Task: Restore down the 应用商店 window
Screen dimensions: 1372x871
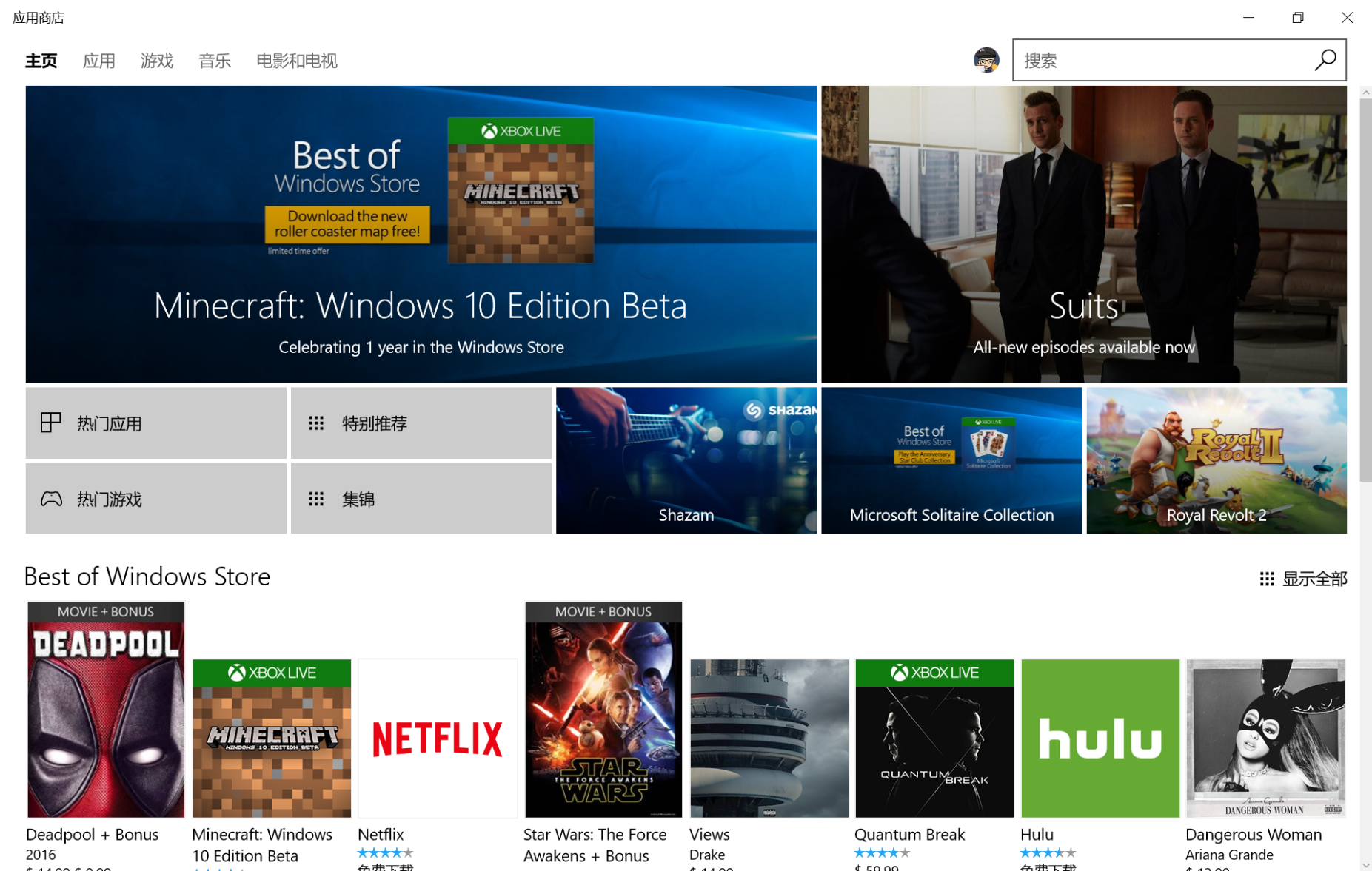Action: point(1298,17)
